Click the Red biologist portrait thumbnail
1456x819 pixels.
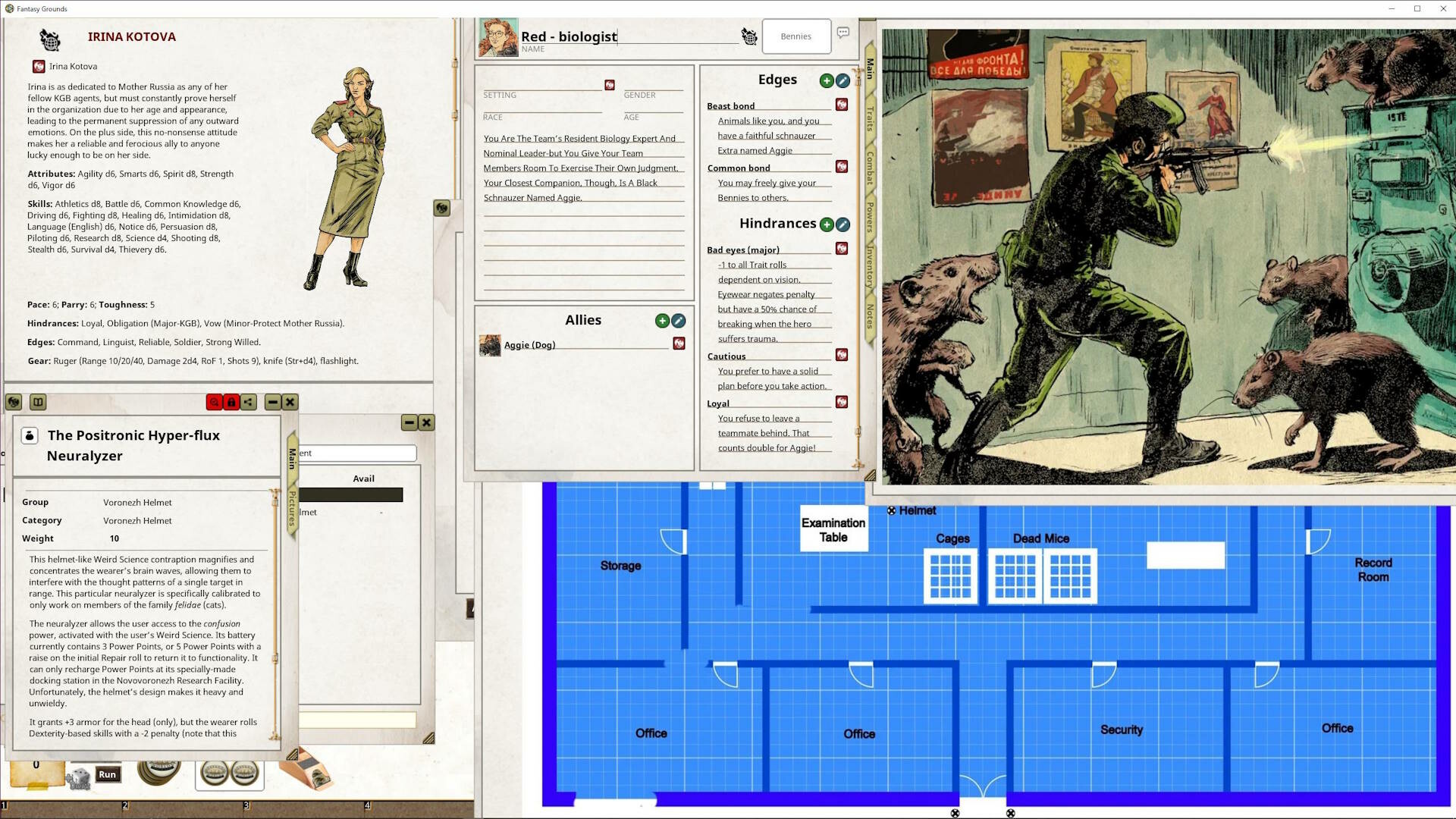click(498, 37)
